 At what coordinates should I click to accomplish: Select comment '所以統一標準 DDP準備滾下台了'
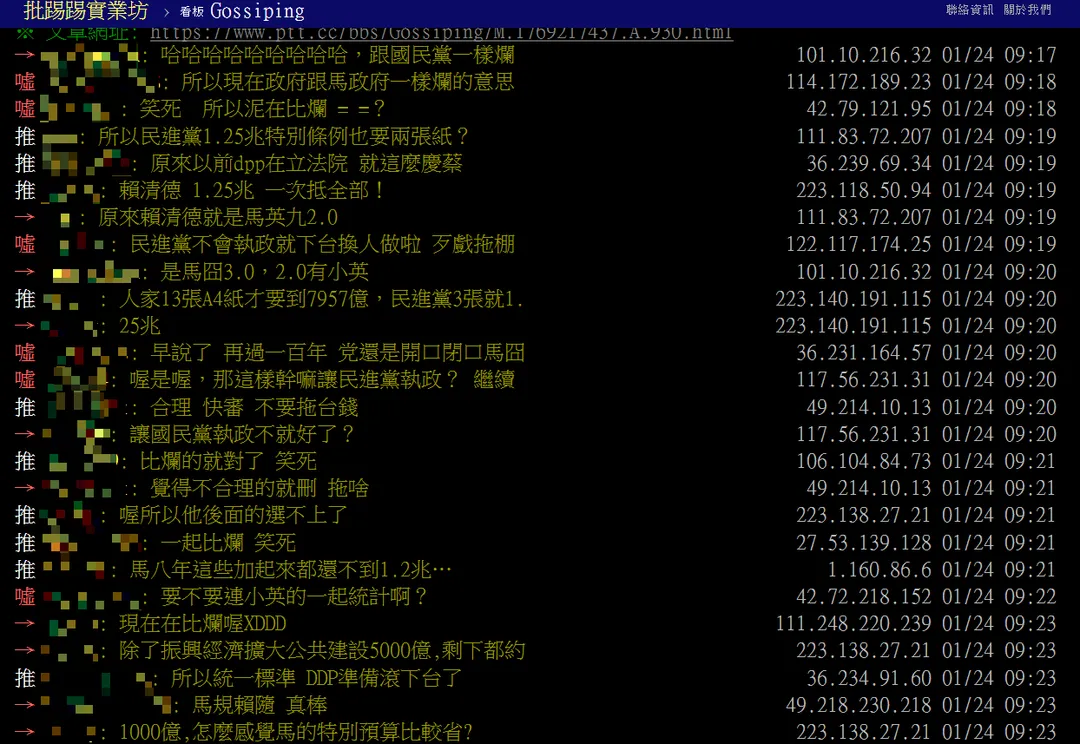[316, 679]
